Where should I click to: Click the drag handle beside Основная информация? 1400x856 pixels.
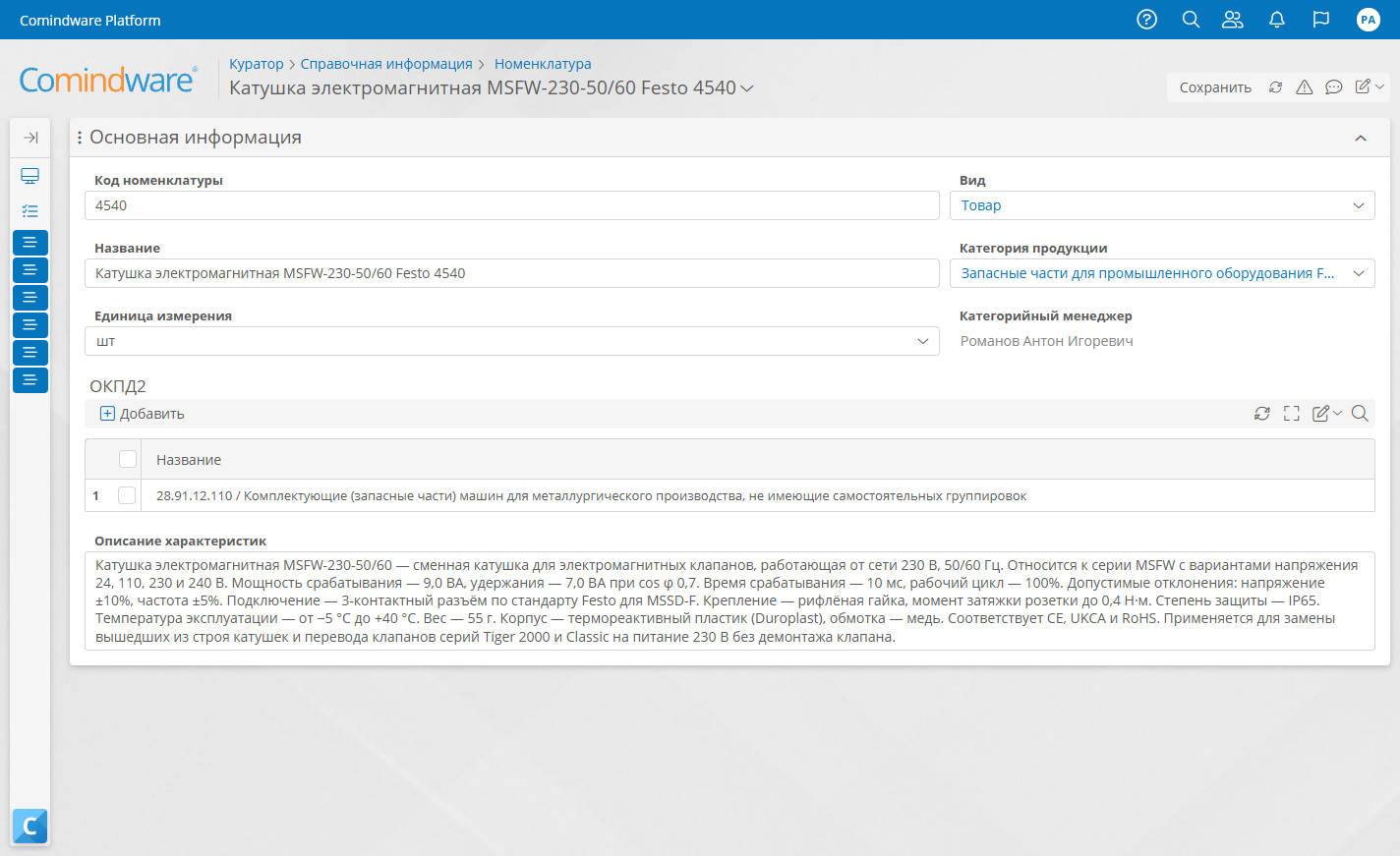pos(80,138)
